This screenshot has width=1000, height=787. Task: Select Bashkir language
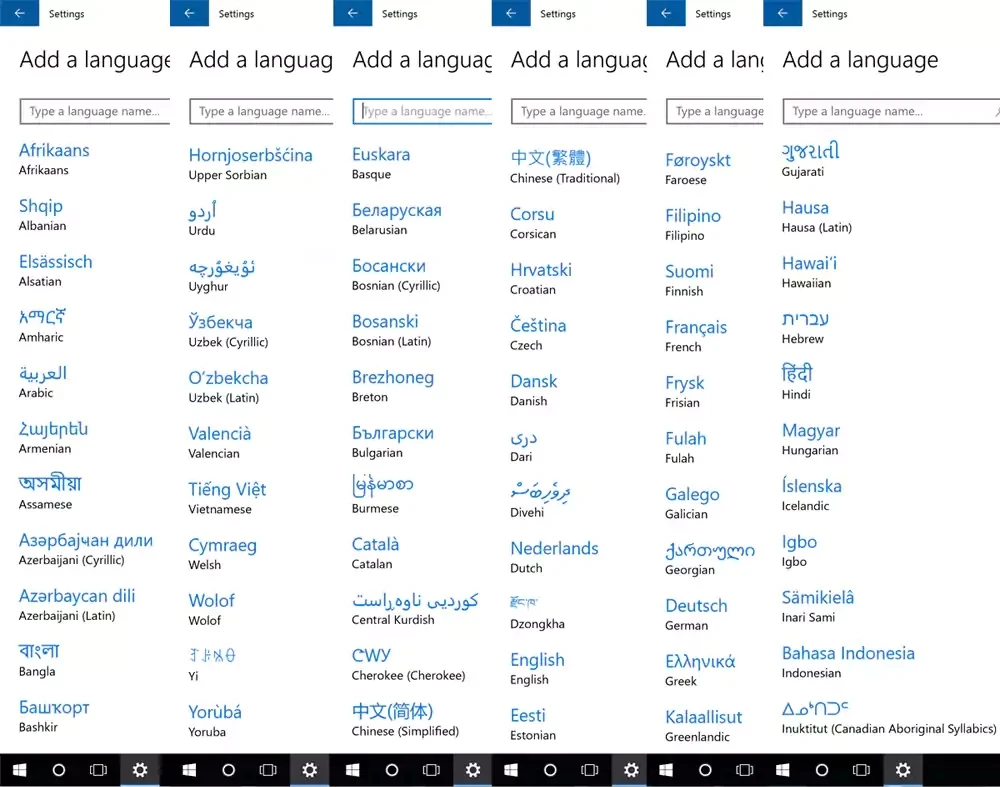click(x=54, y=716)
